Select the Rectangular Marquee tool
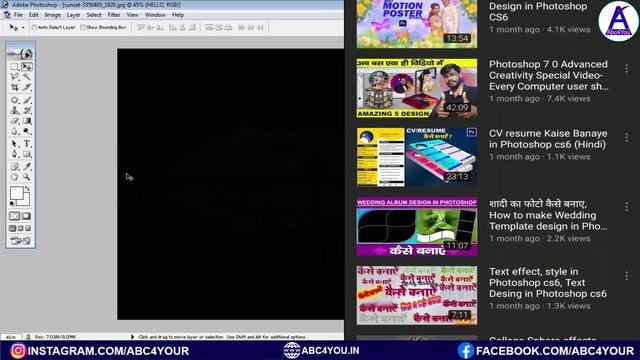 (x=15, y=66)
